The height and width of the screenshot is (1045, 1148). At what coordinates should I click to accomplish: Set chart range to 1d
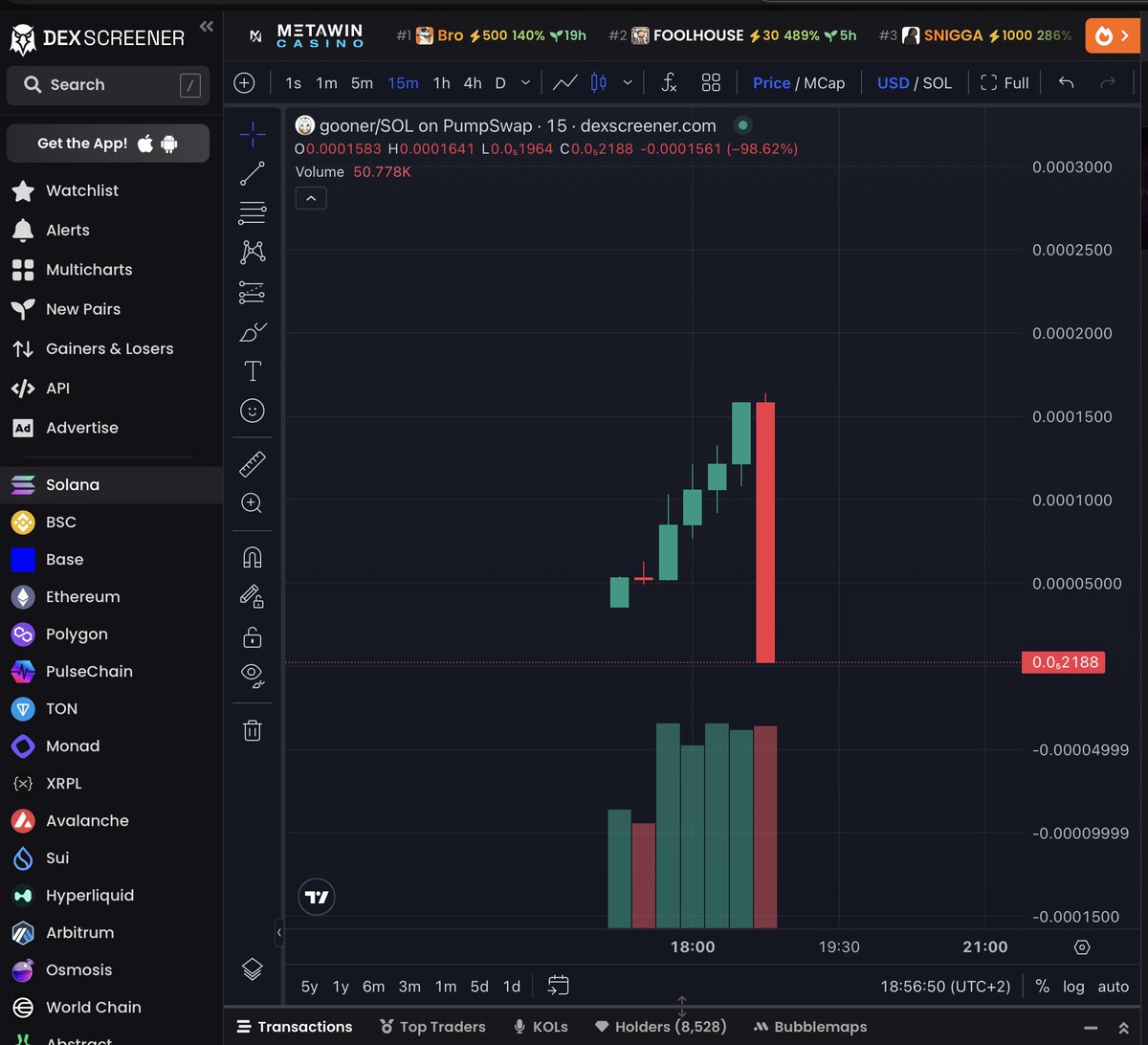[x=512, y=986]
